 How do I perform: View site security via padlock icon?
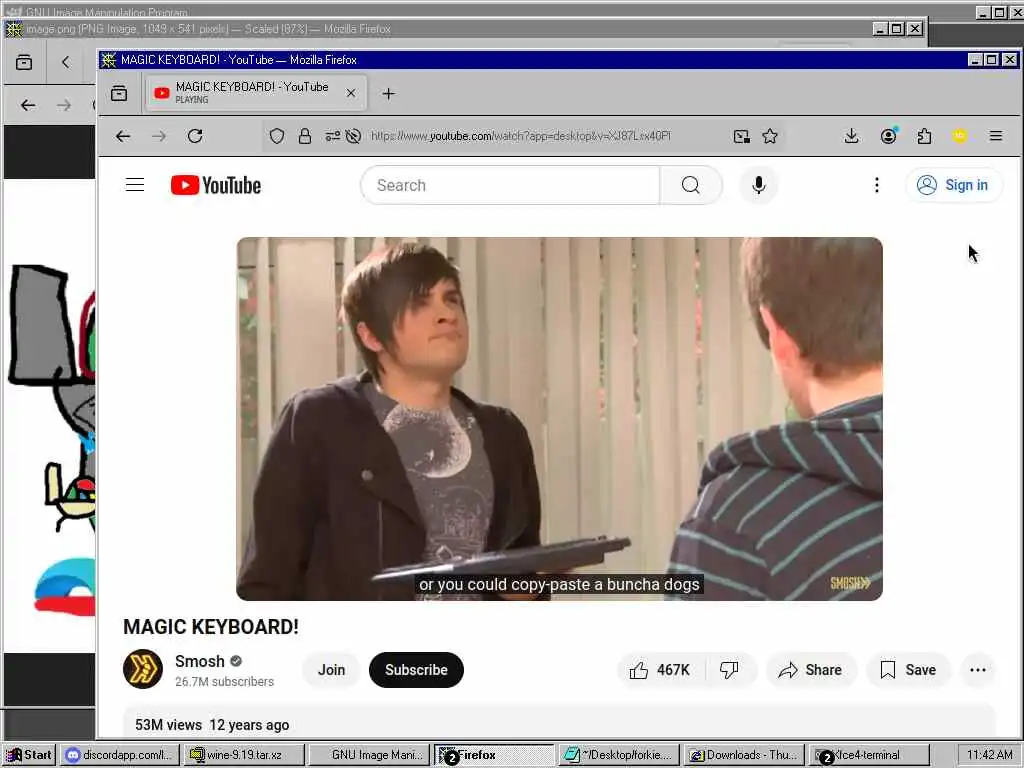(x=305, y=136)
